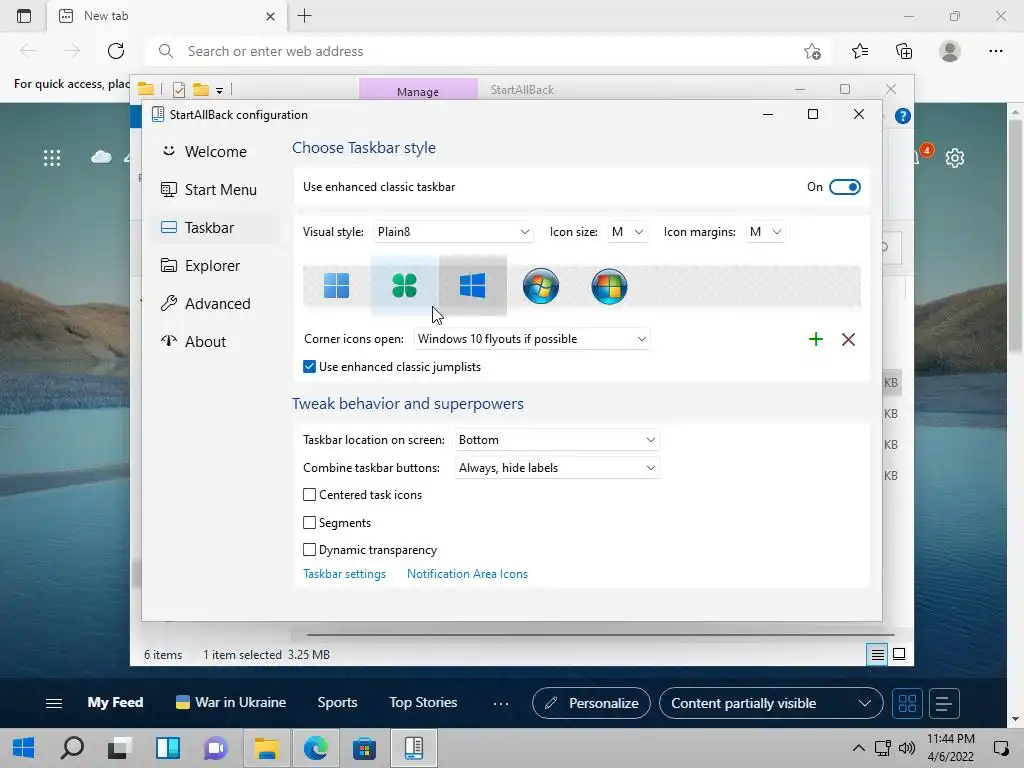Open the Icon margins dropdown

pyautogui.click(x=765, y=232)
